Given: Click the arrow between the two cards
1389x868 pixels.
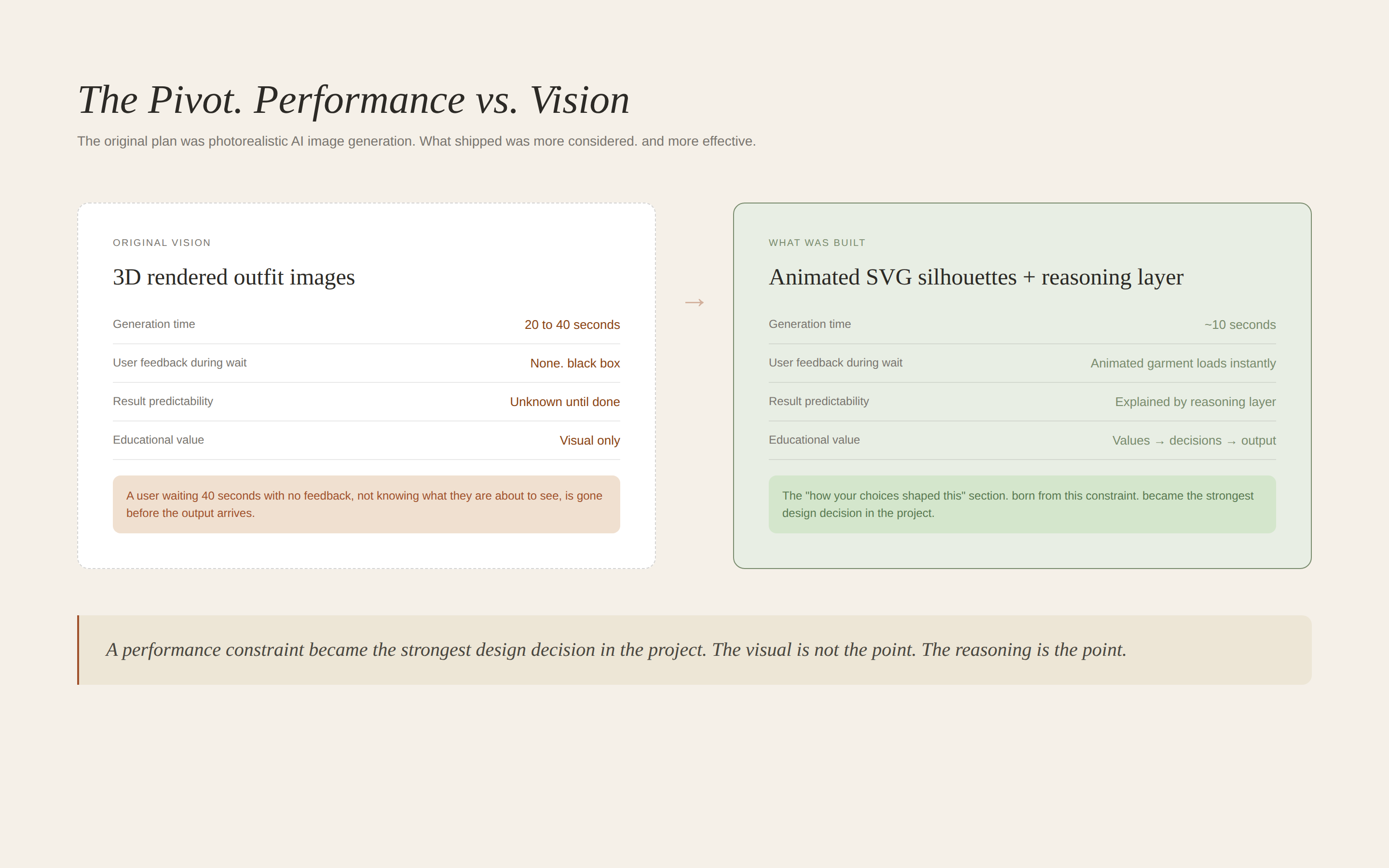Looking at the screenshot, I should pos(694,302).
